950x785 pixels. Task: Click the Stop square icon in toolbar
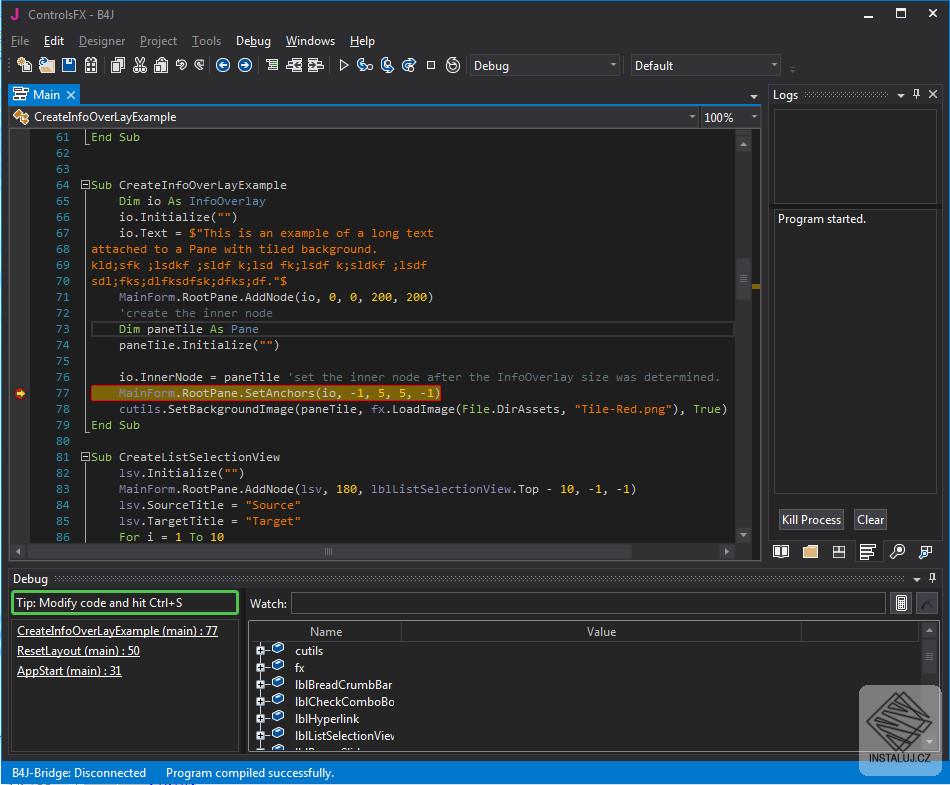tap(431, 66)
